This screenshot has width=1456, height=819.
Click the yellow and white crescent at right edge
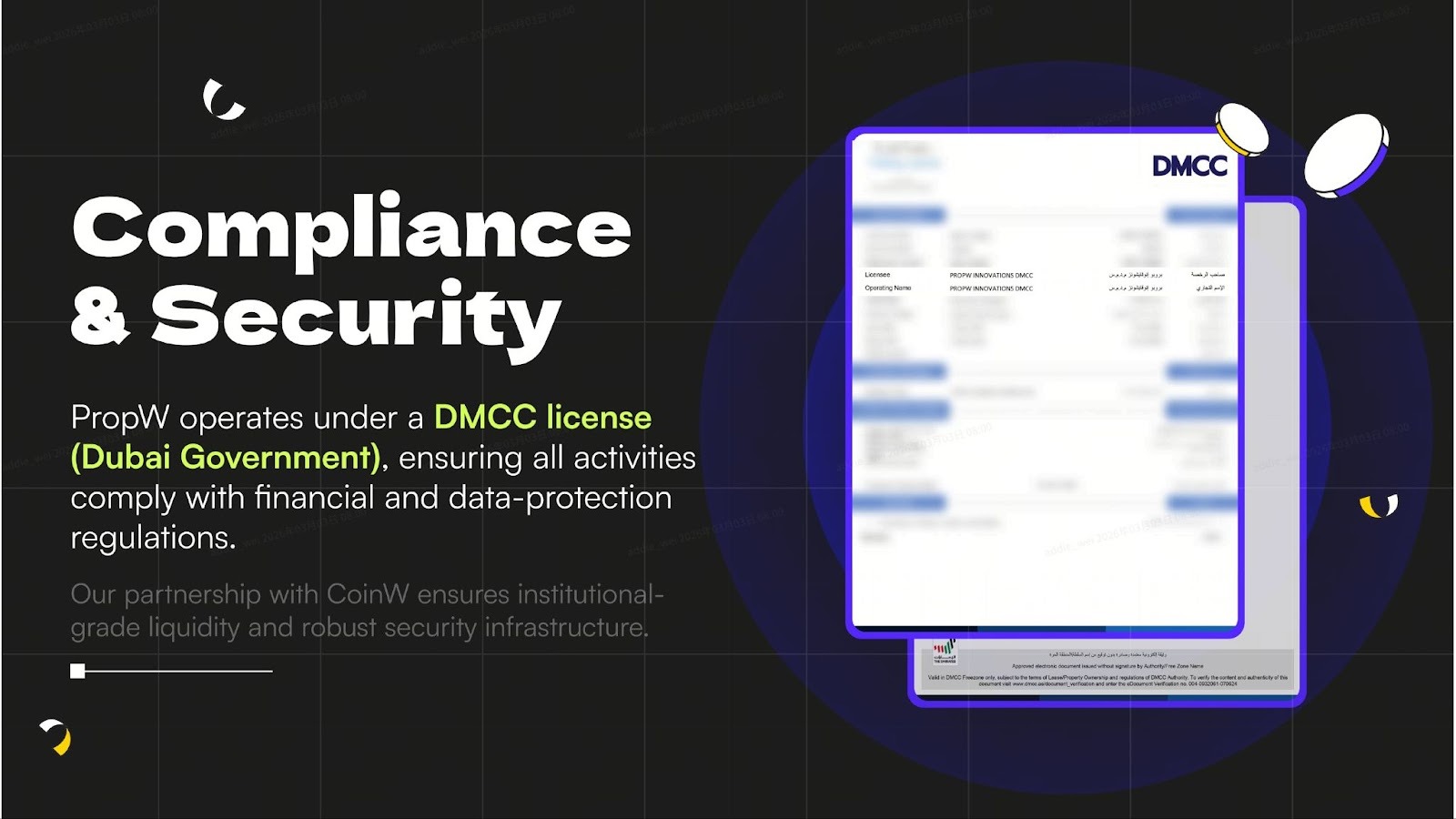point(1378,506)
